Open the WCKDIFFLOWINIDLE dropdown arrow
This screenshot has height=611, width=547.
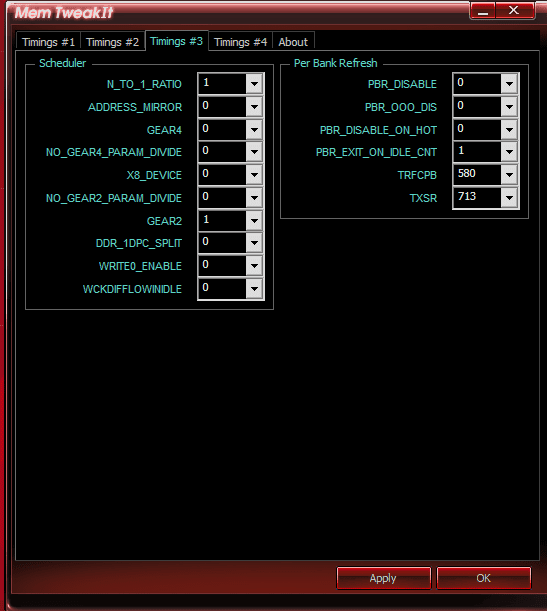click(x=254, y=289)
